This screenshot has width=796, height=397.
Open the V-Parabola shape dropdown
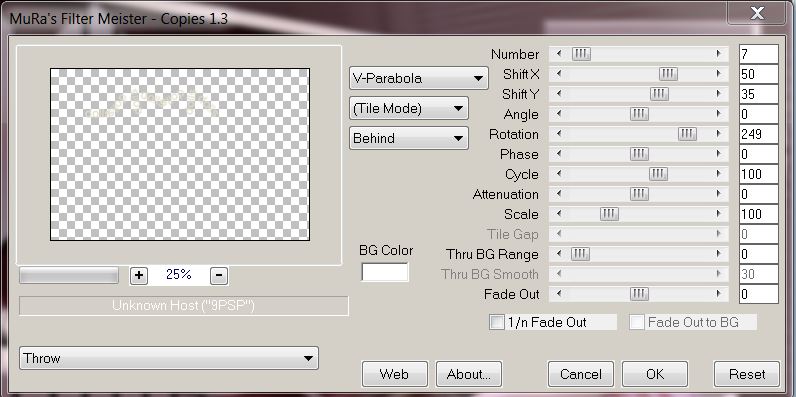(419, 78)
